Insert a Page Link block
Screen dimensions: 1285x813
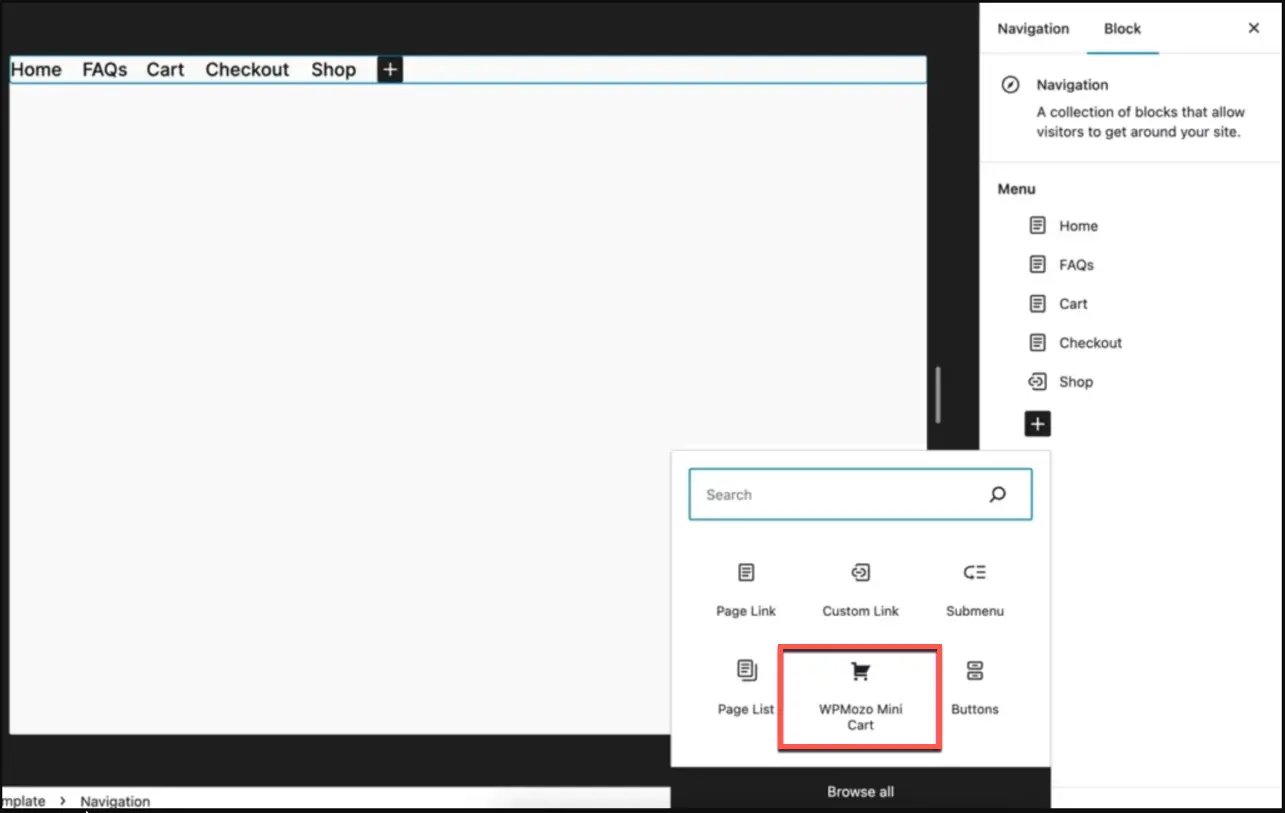tap(746, 589)
